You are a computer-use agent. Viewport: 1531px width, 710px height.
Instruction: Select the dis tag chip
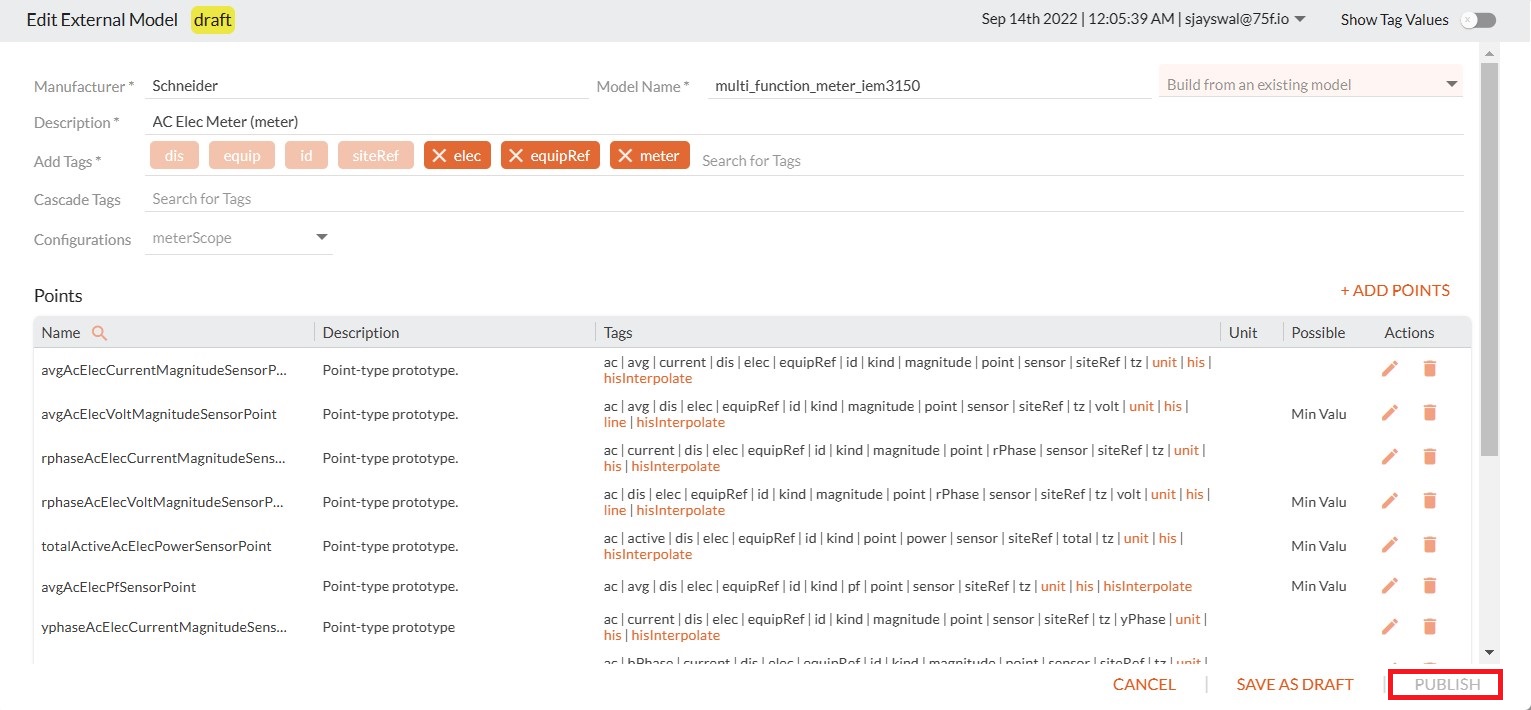click(174, 155)
